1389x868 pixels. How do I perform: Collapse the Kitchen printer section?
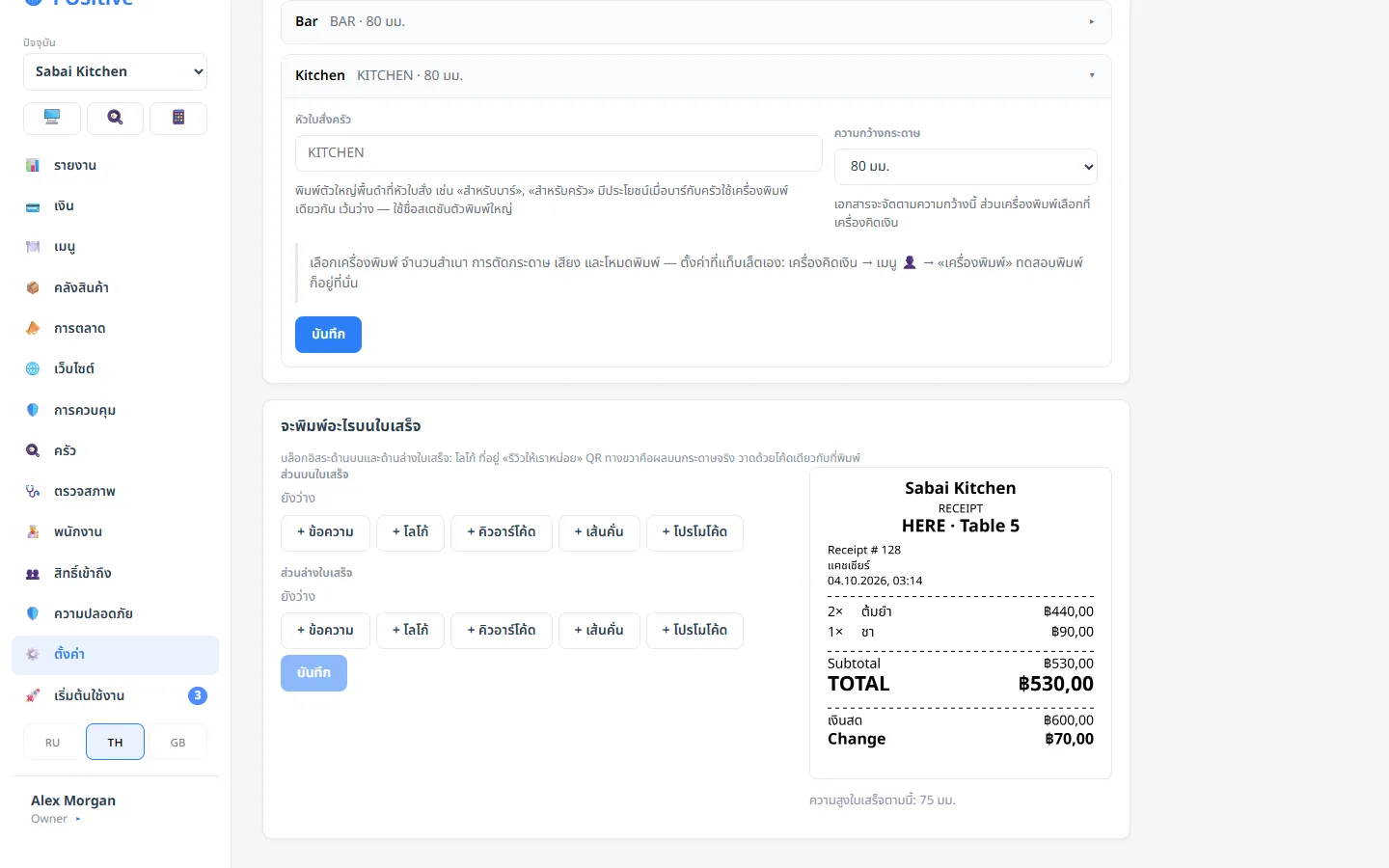(x=695, y=75)
